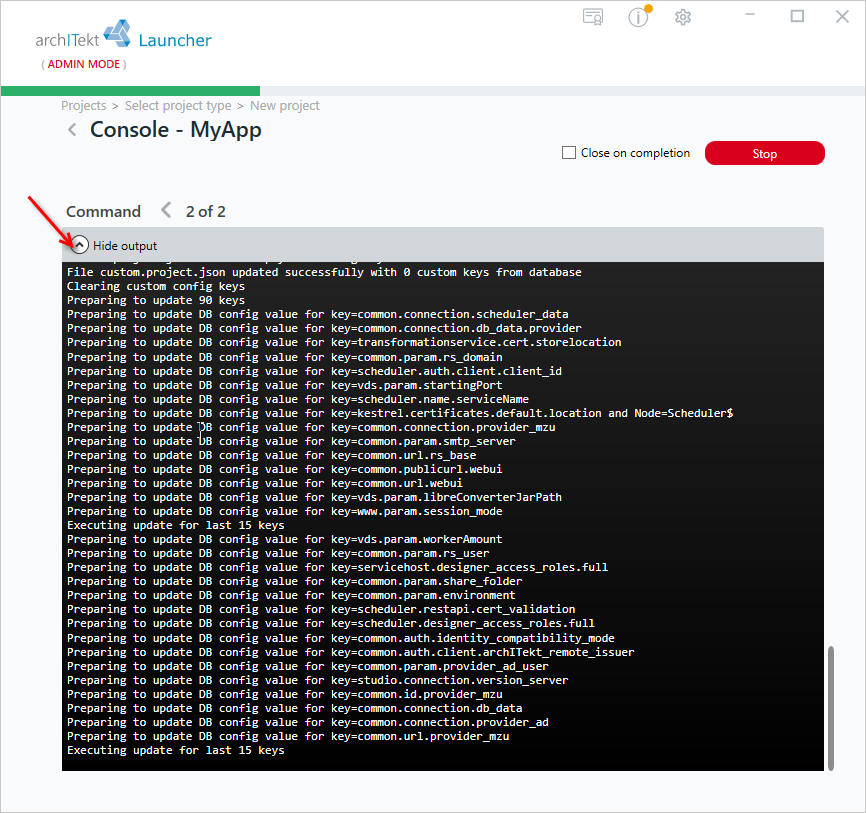Image resolution: width=866 pixels, height=813 pixels.
Task: Show the previous command with the chevron
Action: 166,210
